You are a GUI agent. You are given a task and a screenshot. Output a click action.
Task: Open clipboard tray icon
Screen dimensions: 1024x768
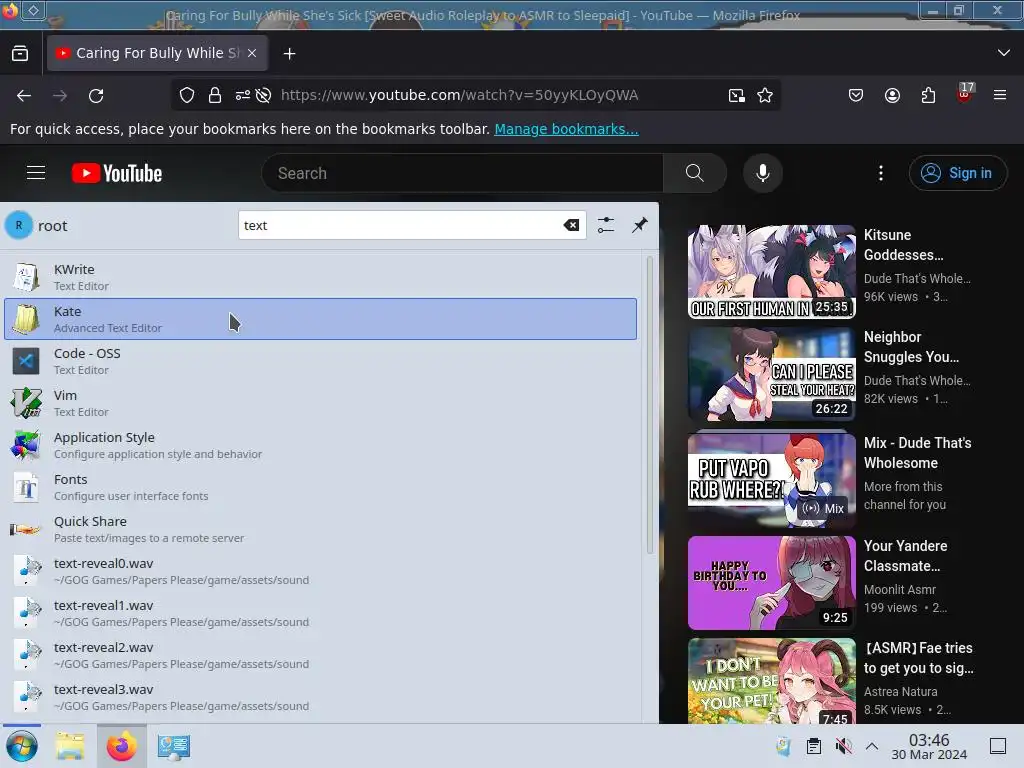[814, 746]
